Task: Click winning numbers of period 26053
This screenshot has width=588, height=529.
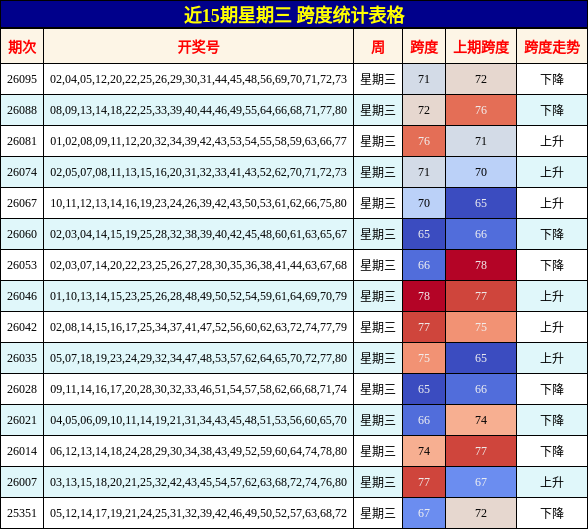Action: tap(198, 265)
